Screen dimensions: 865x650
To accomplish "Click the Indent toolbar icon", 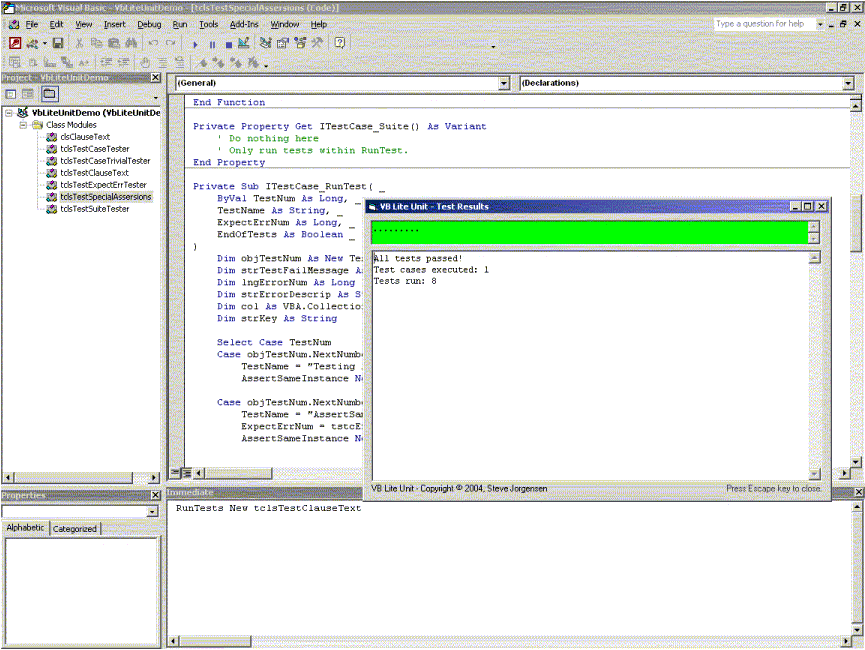I will [106, 62].
